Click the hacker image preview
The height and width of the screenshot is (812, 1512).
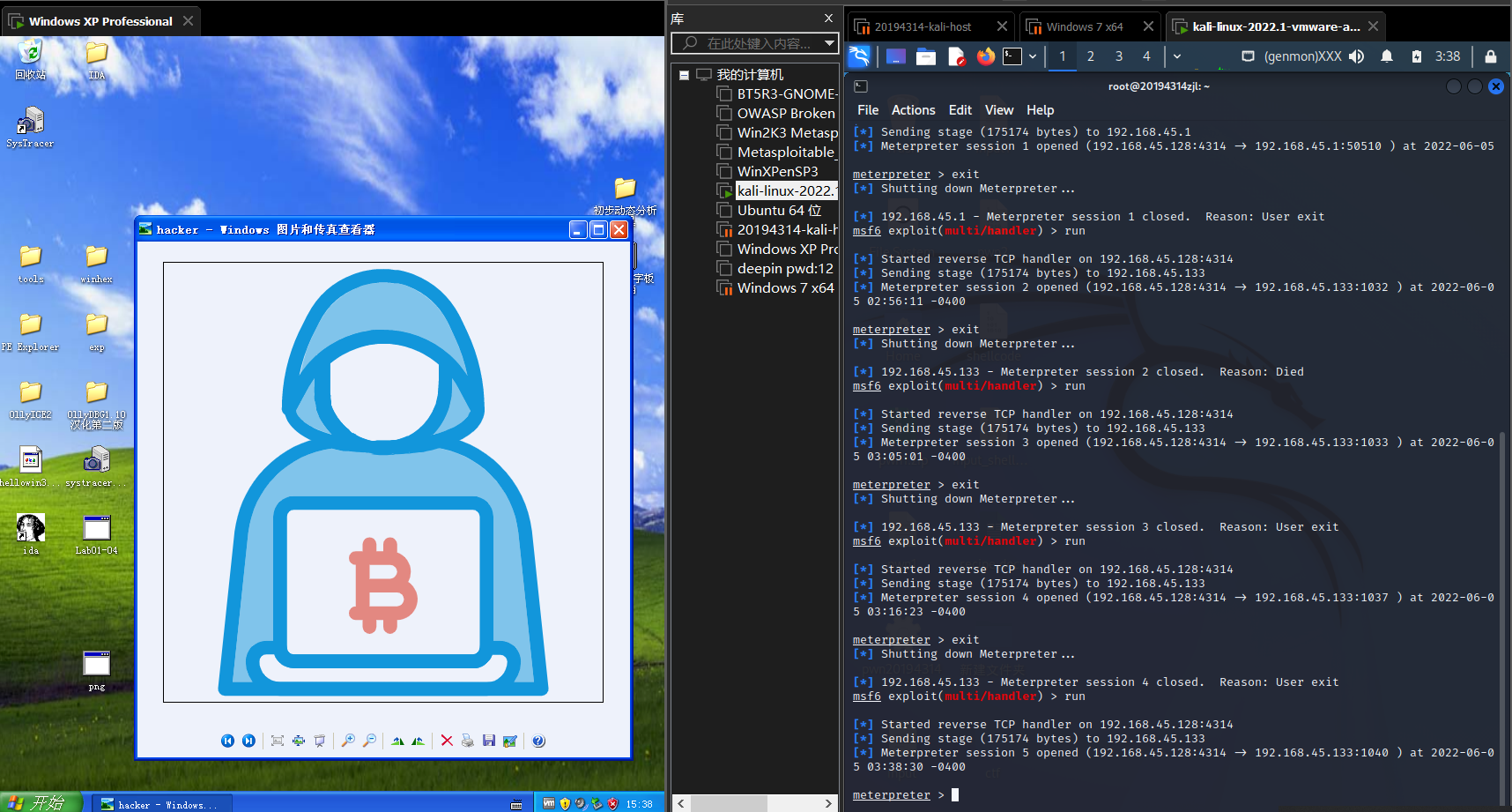(x=383, y=482)
